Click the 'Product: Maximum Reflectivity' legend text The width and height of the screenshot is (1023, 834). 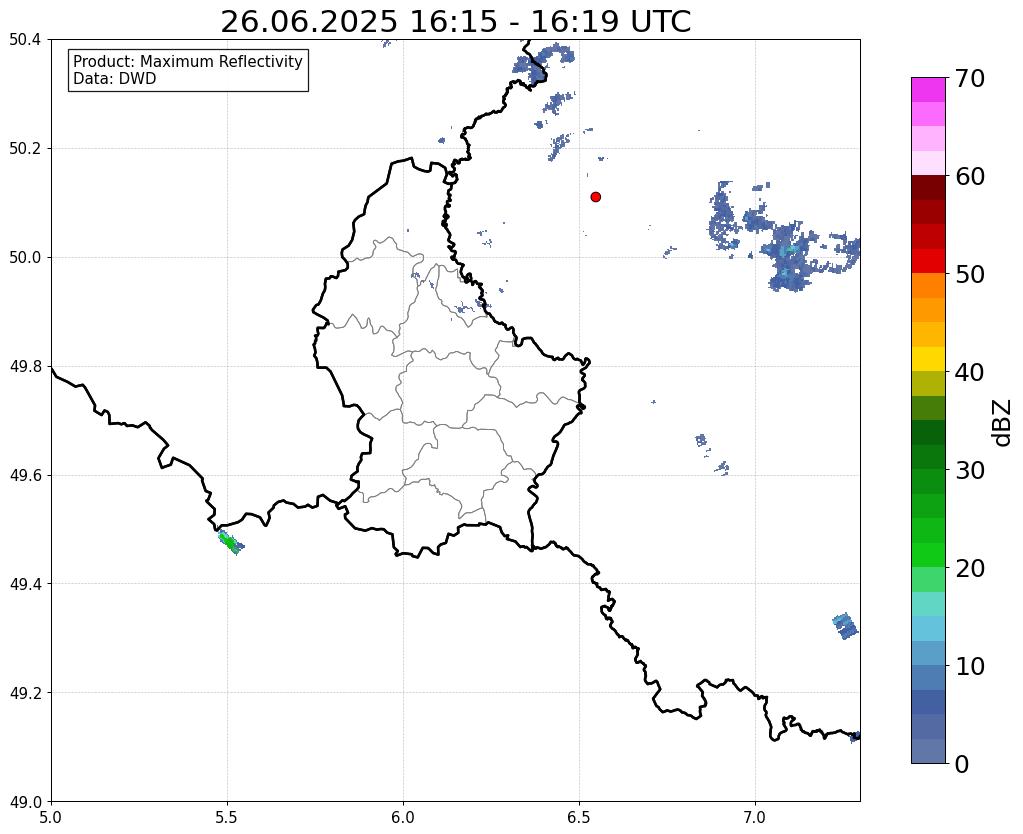coord(188,61)
